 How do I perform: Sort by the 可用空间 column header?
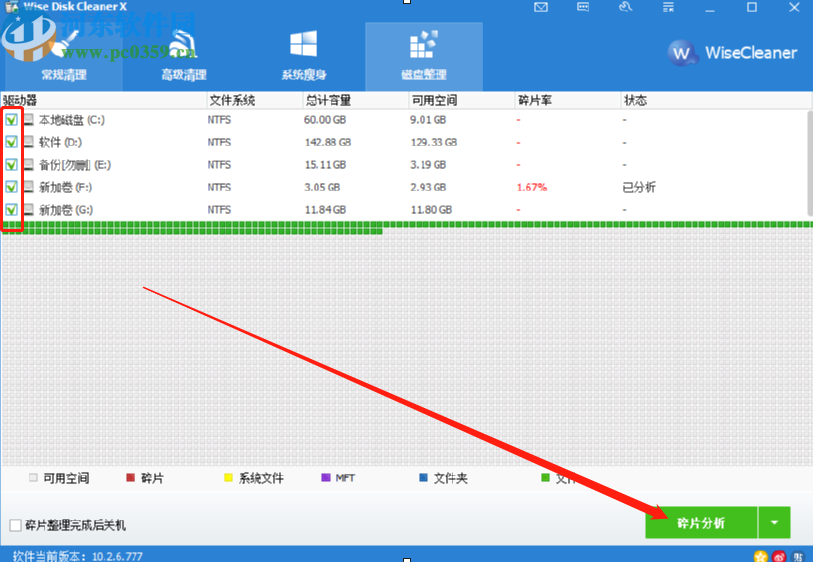tap(462, 100)
